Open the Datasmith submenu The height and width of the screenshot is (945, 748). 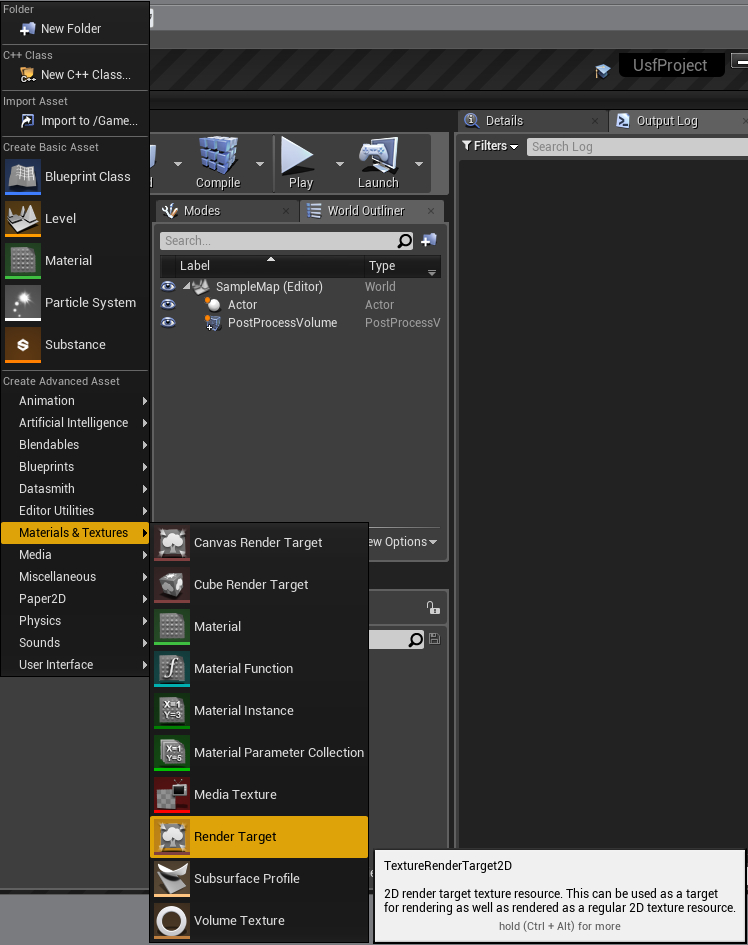[x=75, y=489]
